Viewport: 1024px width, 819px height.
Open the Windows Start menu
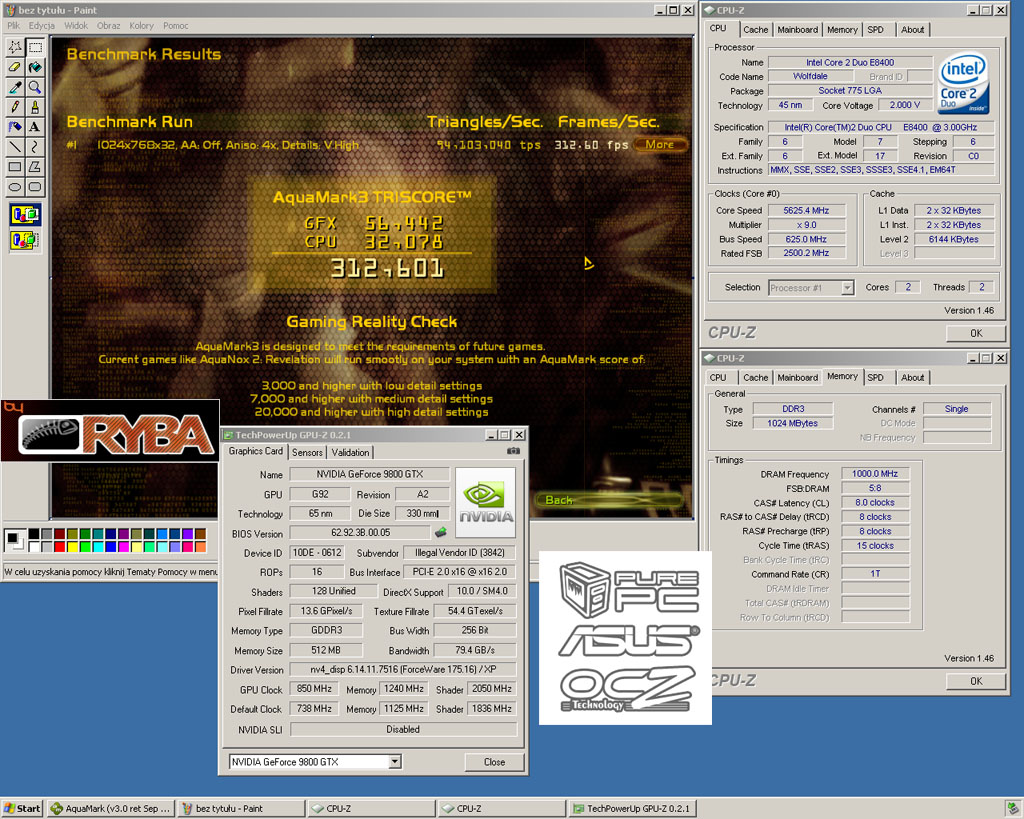pos(22,809)
